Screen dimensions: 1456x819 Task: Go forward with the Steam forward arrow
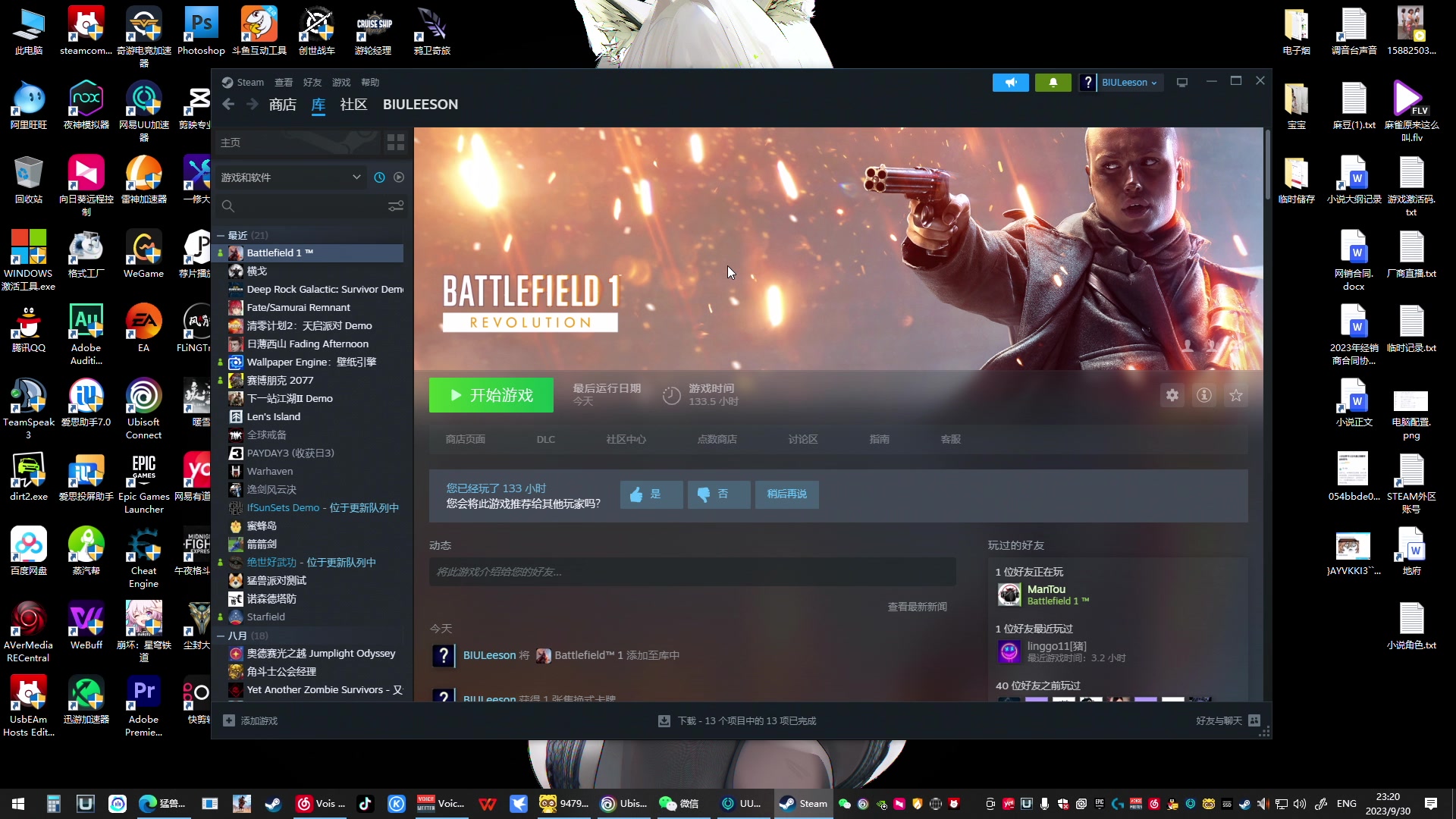point(253,105)
